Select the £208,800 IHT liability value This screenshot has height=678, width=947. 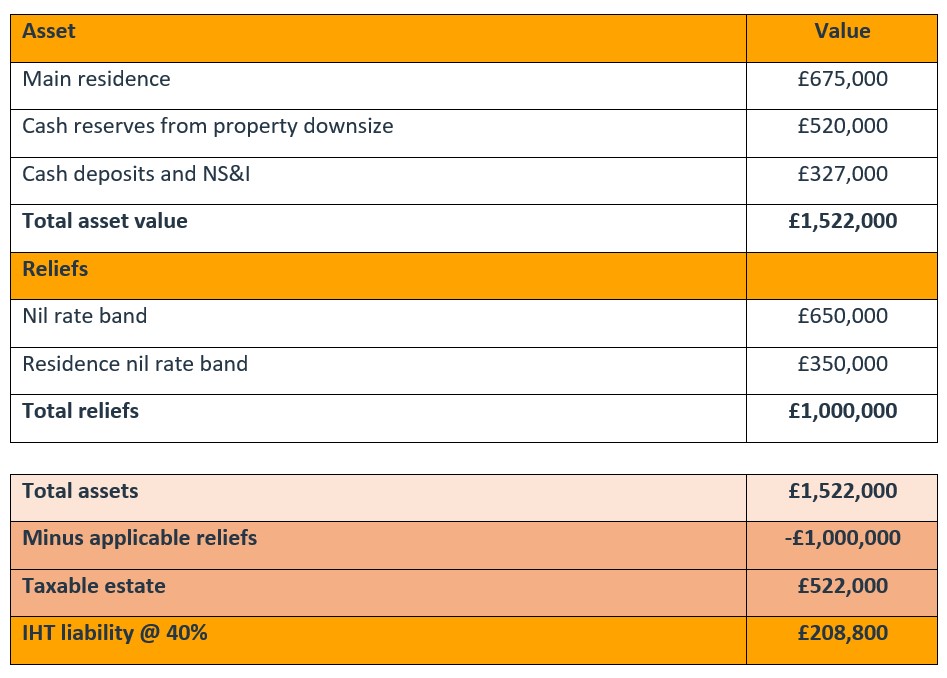[842, 633]
